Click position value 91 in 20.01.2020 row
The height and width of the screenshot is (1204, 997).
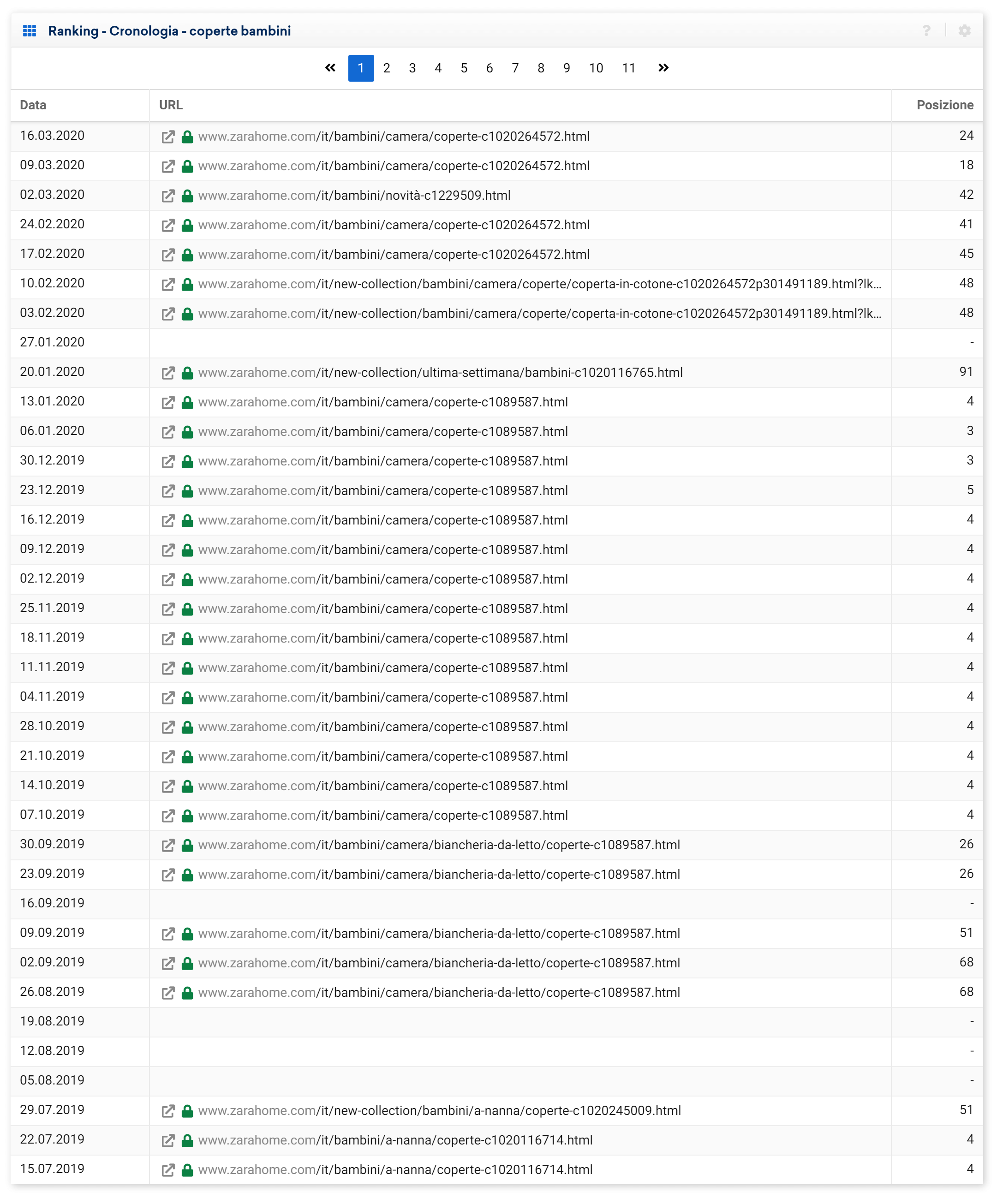[966, 372]
